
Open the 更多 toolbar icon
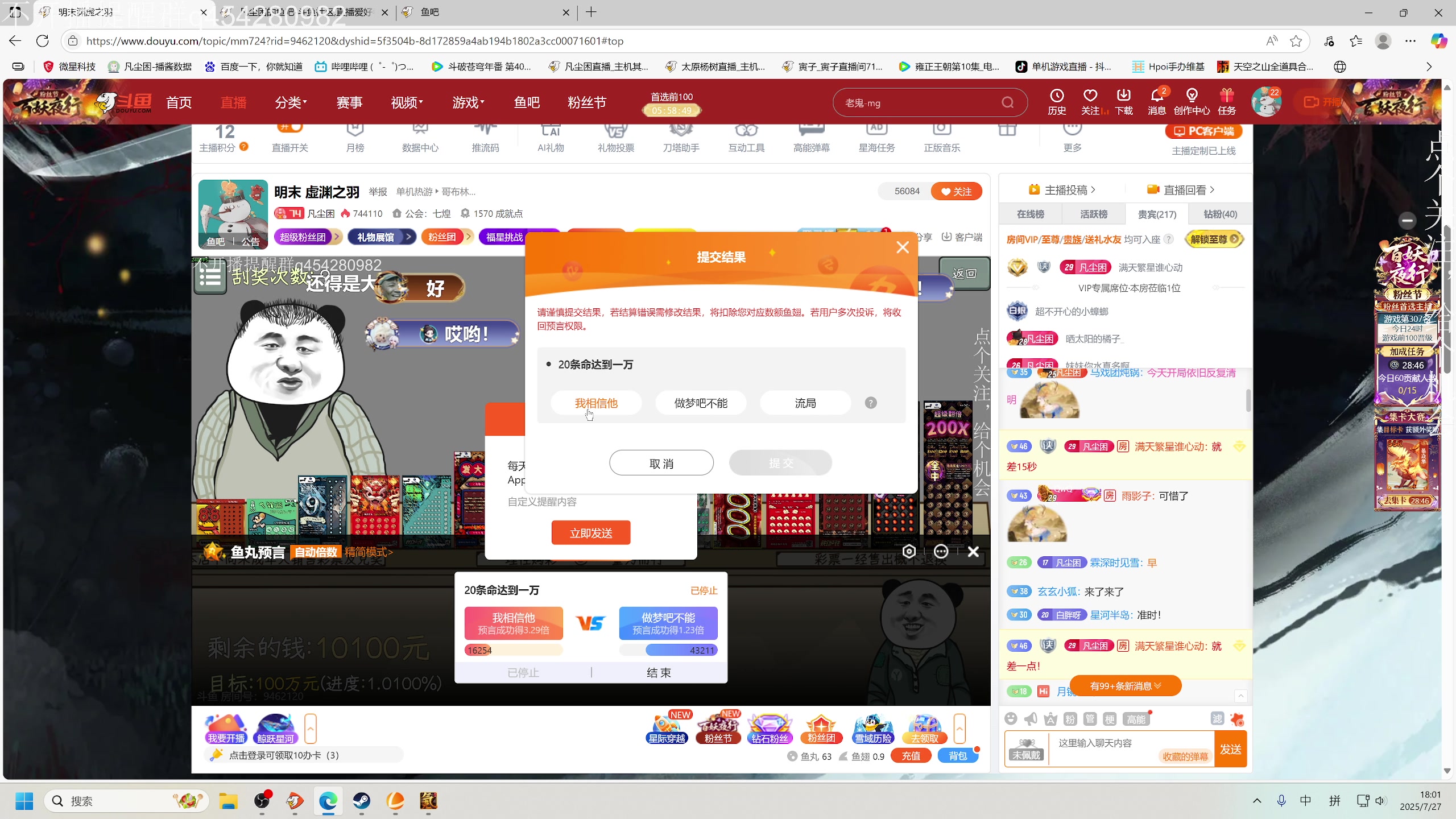point(1072,138)
